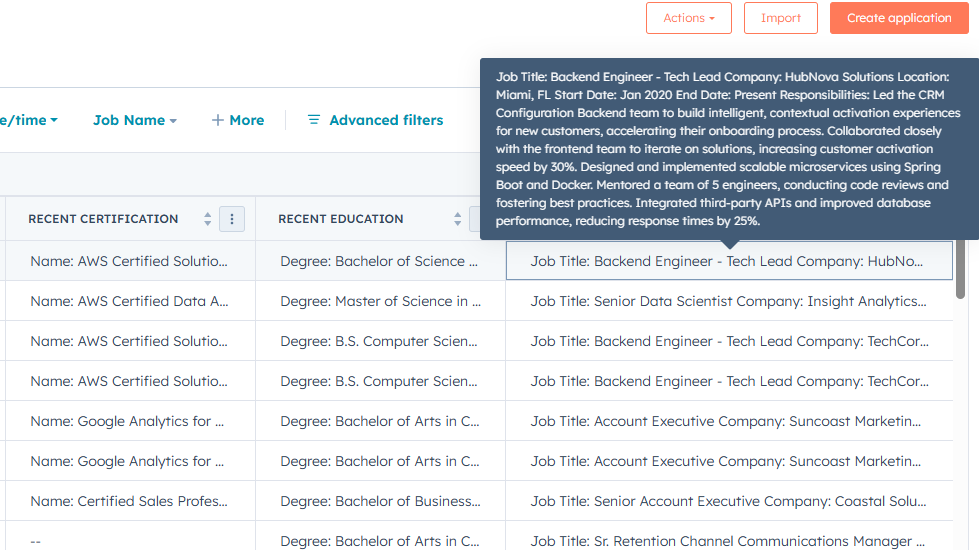Select the Bachelor of Business education cell
The height and width of the screenshot is (550, 979).
coord(380,501)
